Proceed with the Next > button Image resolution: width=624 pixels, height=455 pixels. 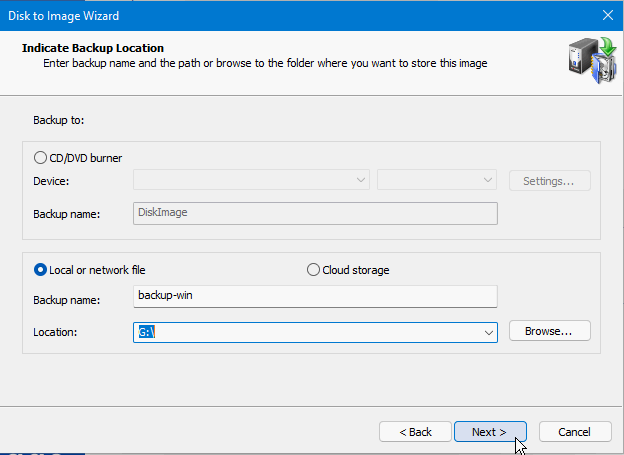[490, 432]
